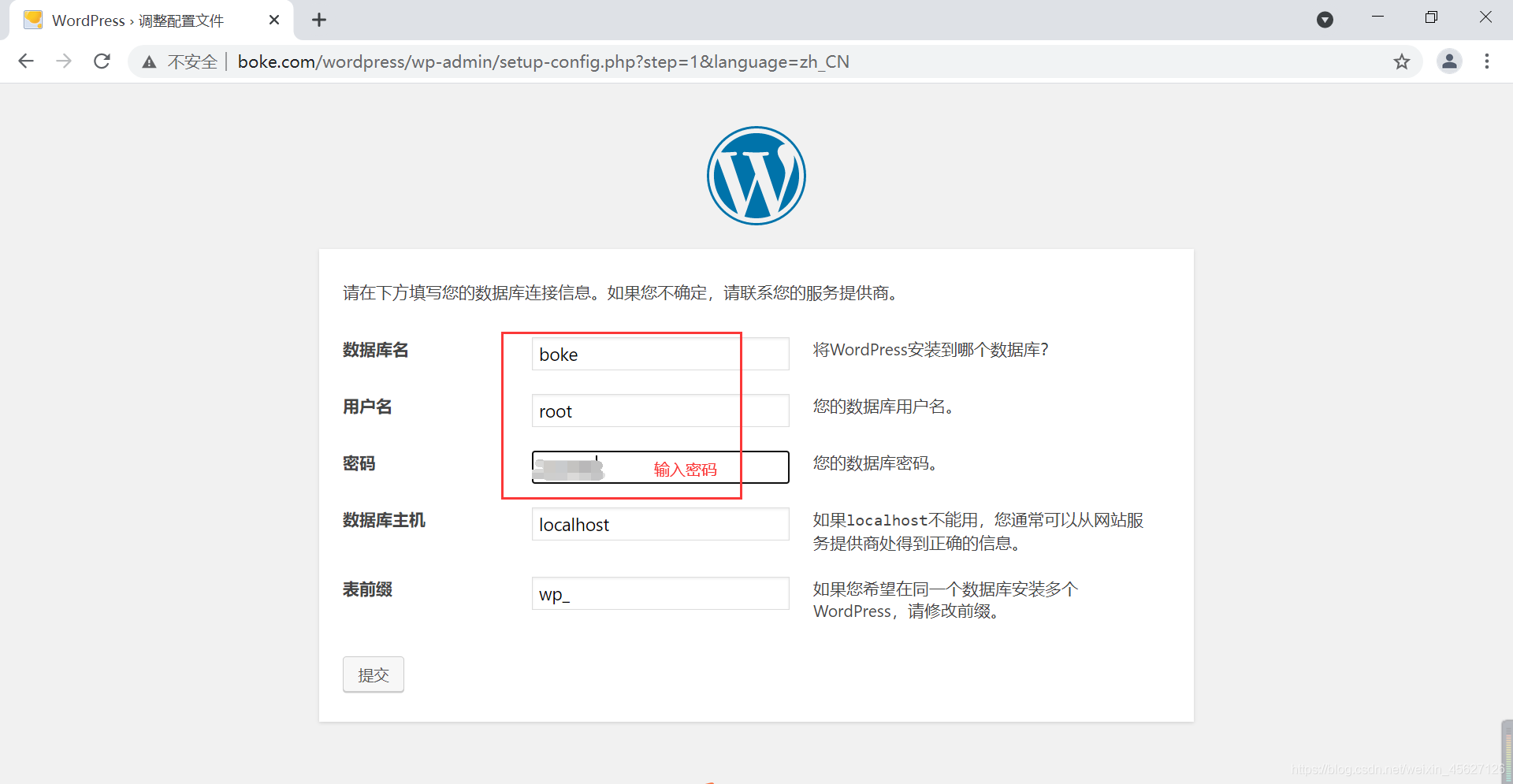Screen dimensions: 1513x784
Task: Minimize the browser window
Action: 1377,17
